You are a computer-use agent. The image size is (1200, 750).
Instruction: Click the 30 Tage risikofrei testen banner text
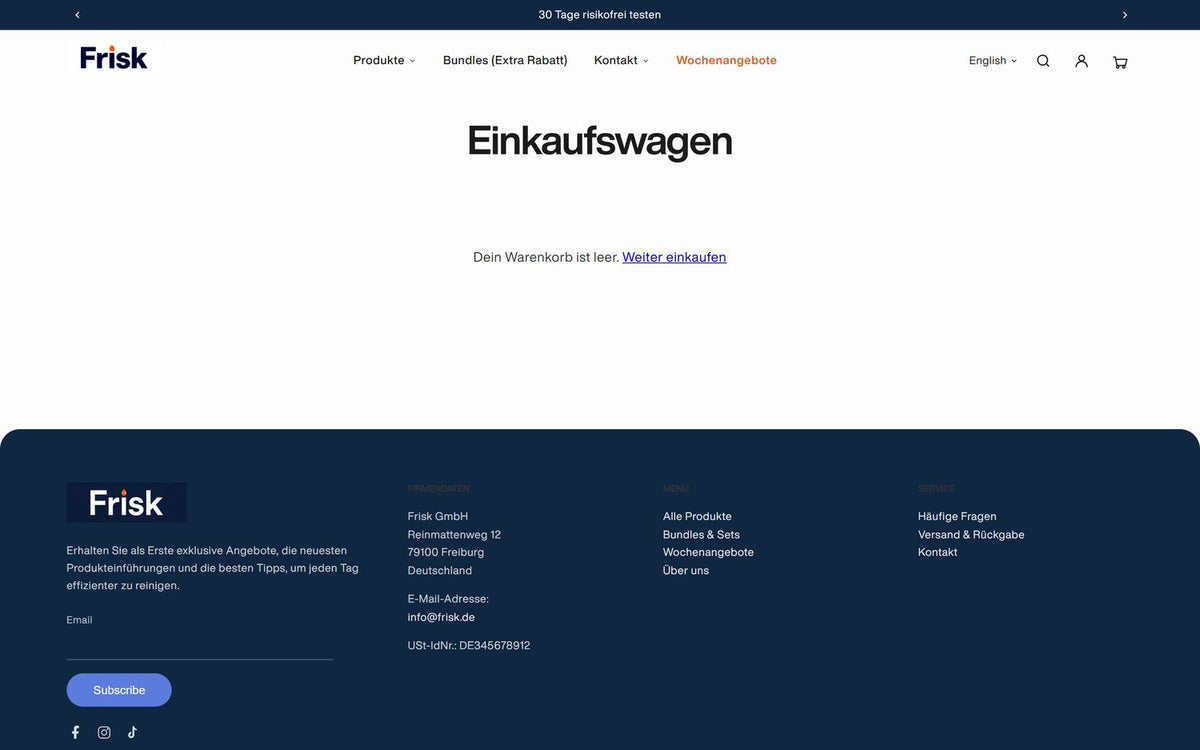(600, 15)
